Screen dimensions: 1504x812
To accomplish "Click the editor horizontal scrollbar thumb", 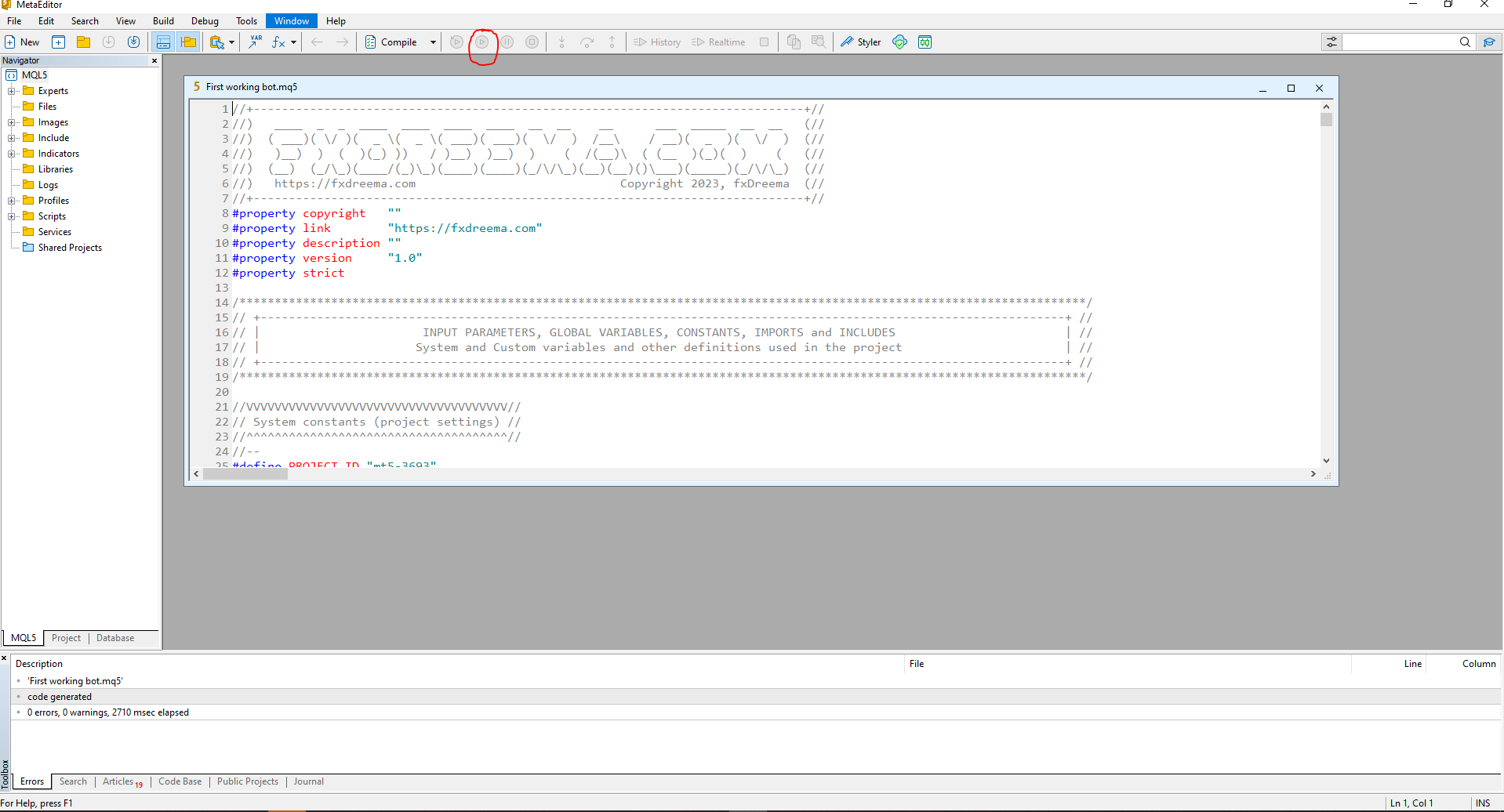I will pyautogui.click(x=245, y=474).
